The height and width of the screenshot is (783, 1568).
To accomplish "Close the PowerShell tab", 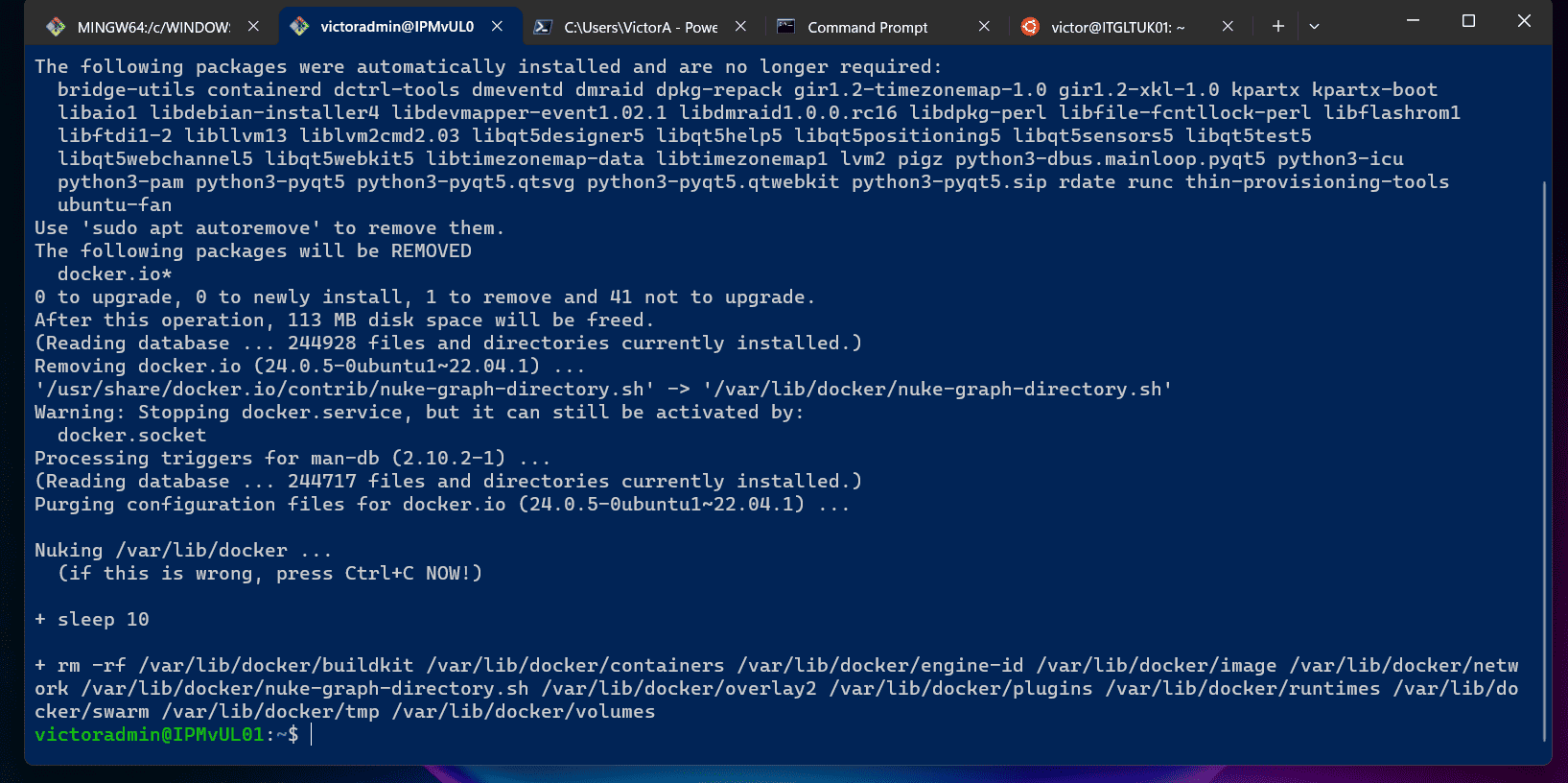I will (x=740, y=27).
